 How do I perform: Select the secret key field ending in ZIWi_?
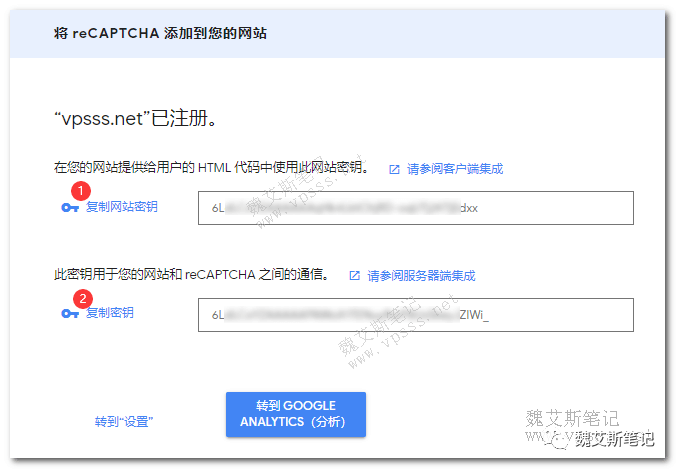416,315
